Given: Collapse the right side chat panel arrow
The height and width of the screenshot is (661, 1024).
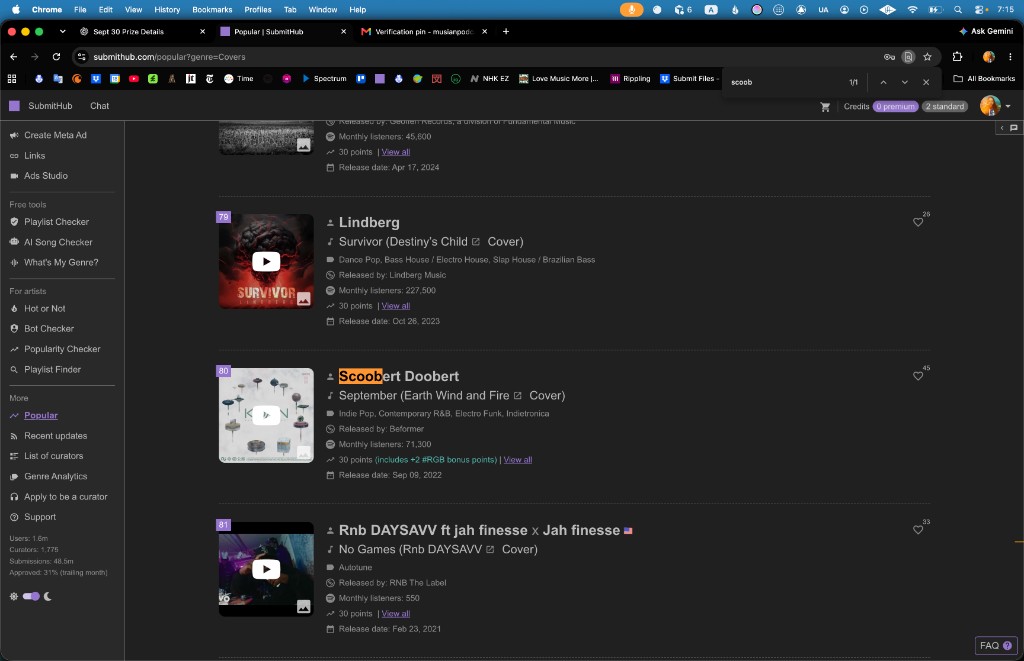Looking at the screenshot, I should pyautogui.click(x=1002, y=128).
